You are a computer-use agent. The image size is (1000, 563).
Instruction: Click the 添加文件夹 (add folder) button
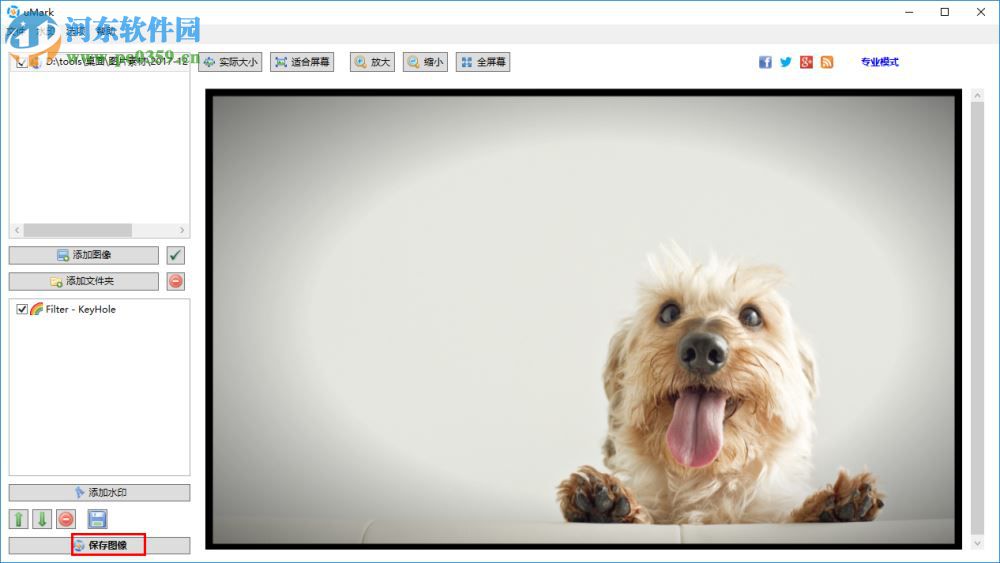pos(84,281)
